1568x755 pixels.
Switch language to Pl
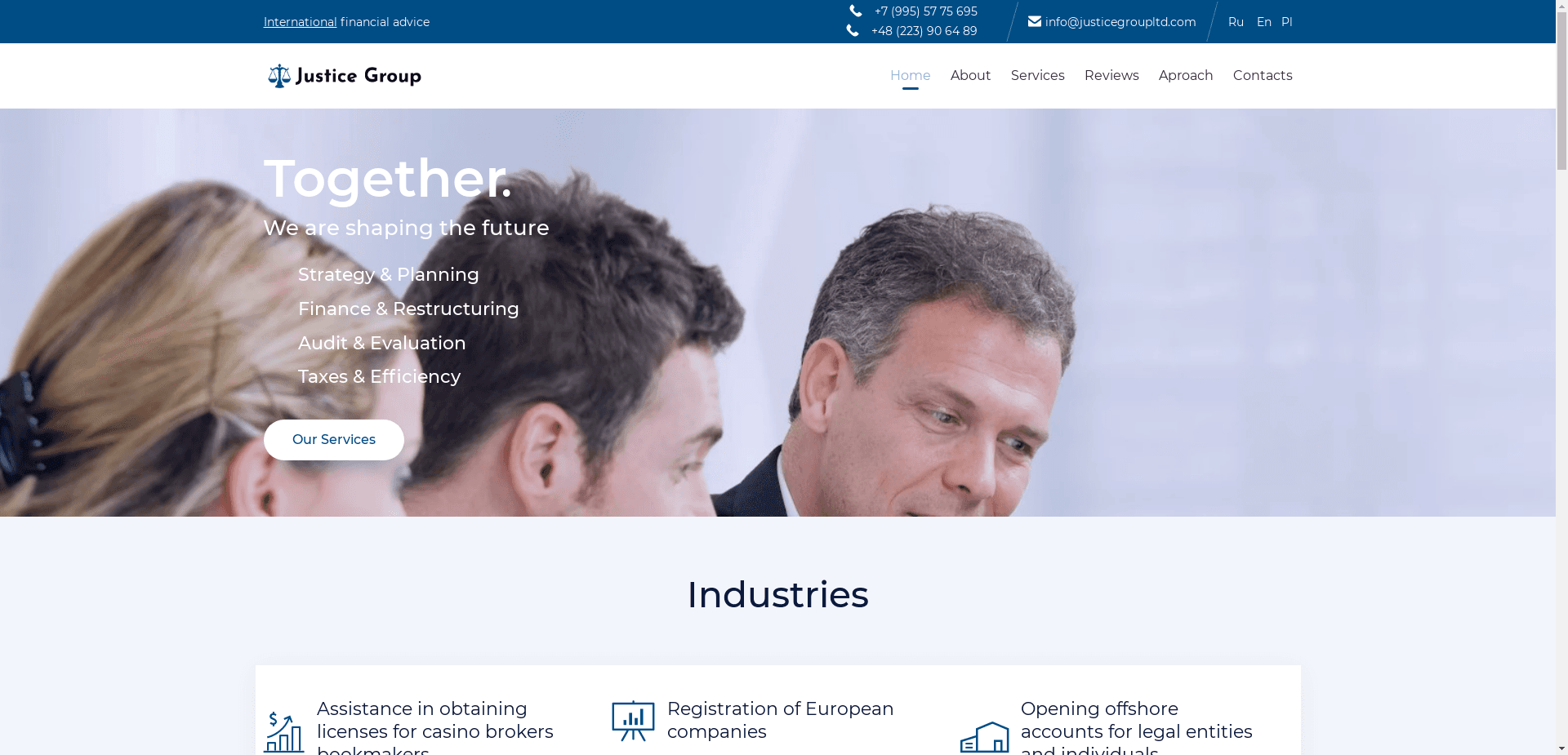(x=1286, y=22)
